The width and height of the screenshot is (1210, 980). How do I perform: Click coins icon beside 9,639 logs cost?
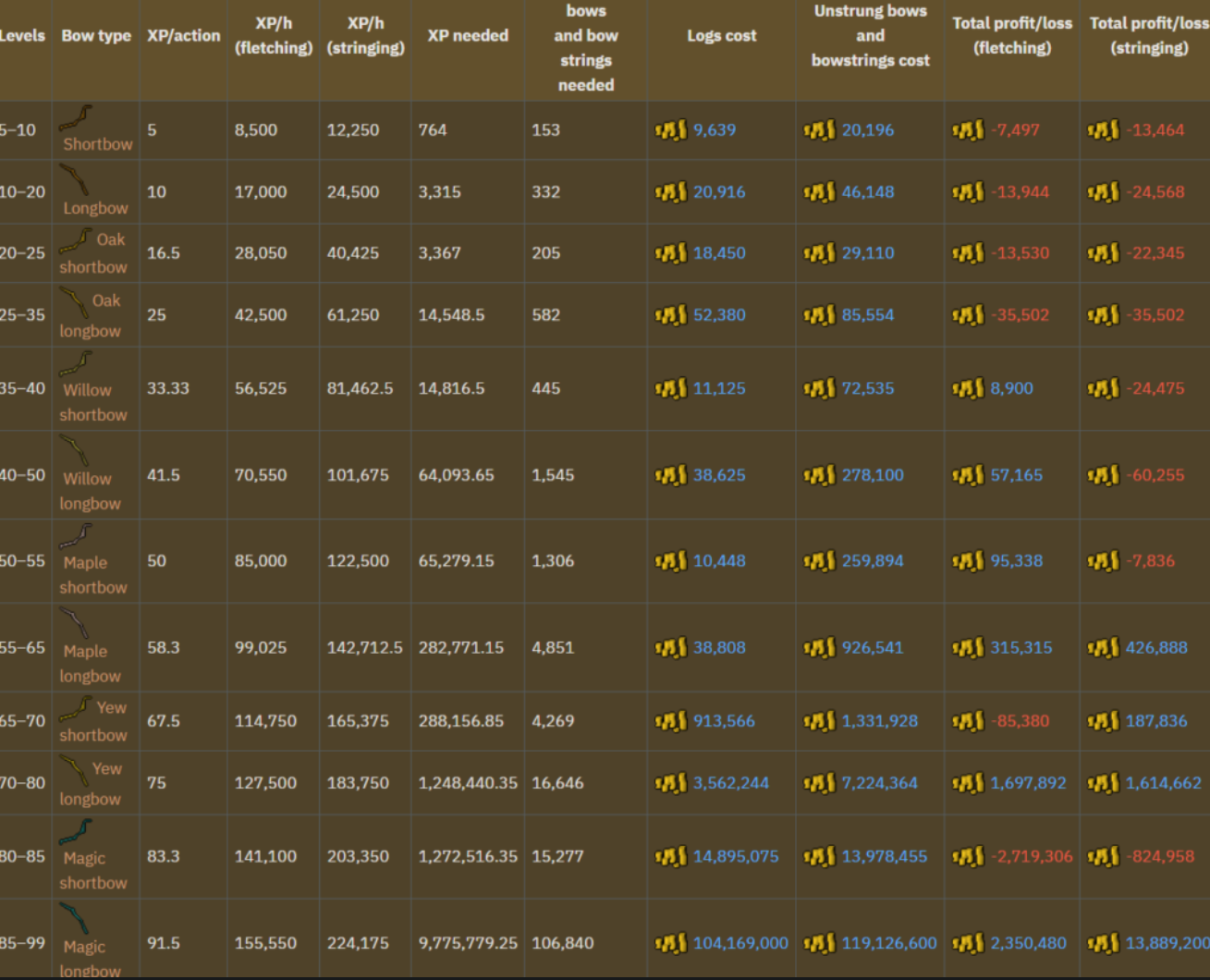coord(671,130)
